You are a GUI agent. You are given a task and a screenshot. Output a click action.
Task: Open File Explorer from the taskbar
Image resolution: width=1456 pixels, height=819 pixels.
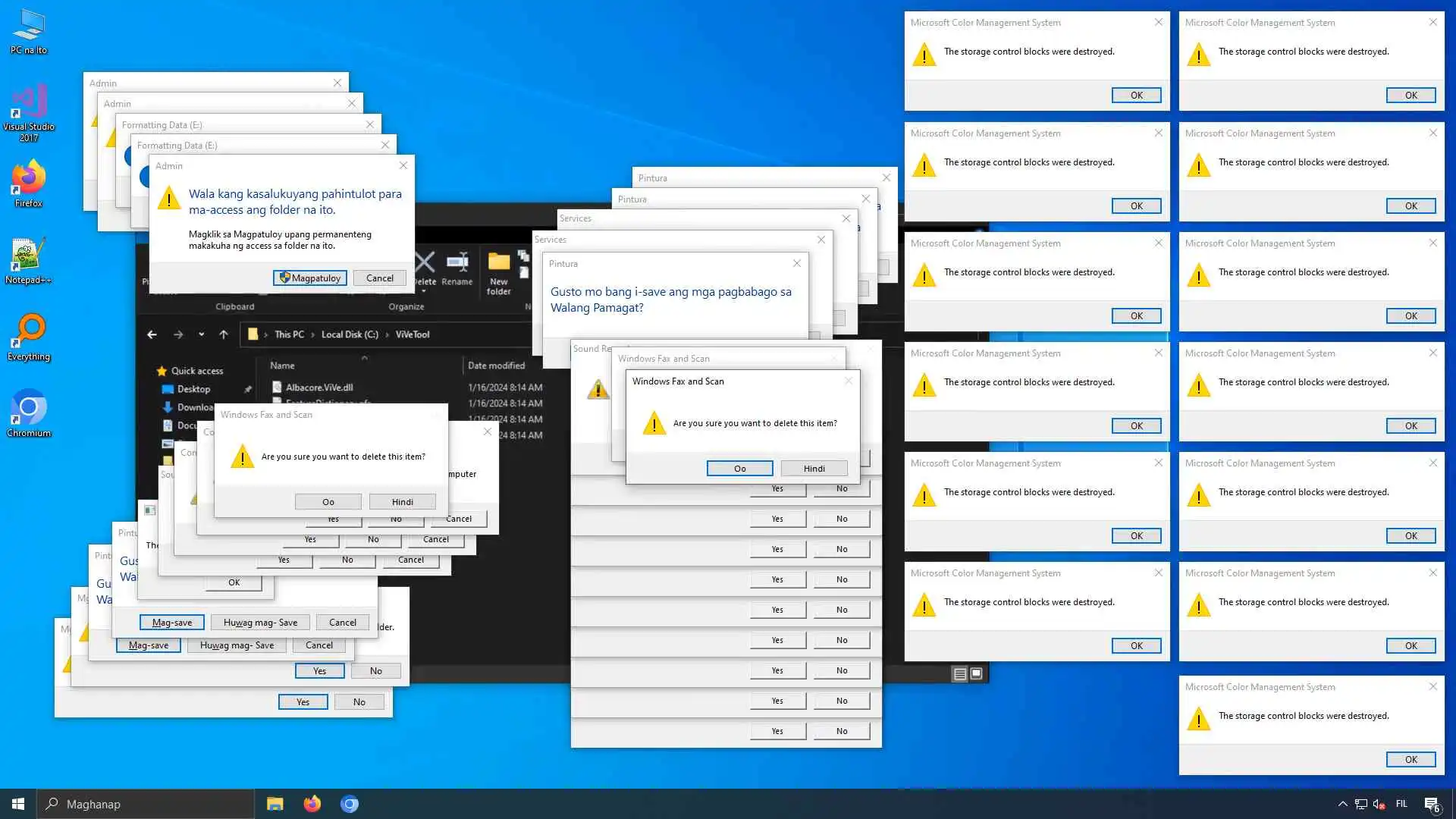275,804
